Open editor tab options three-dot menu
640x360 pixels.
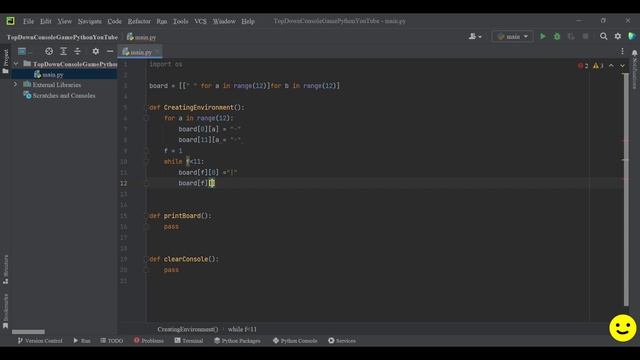pyautogui.click(x=622, y=51)
